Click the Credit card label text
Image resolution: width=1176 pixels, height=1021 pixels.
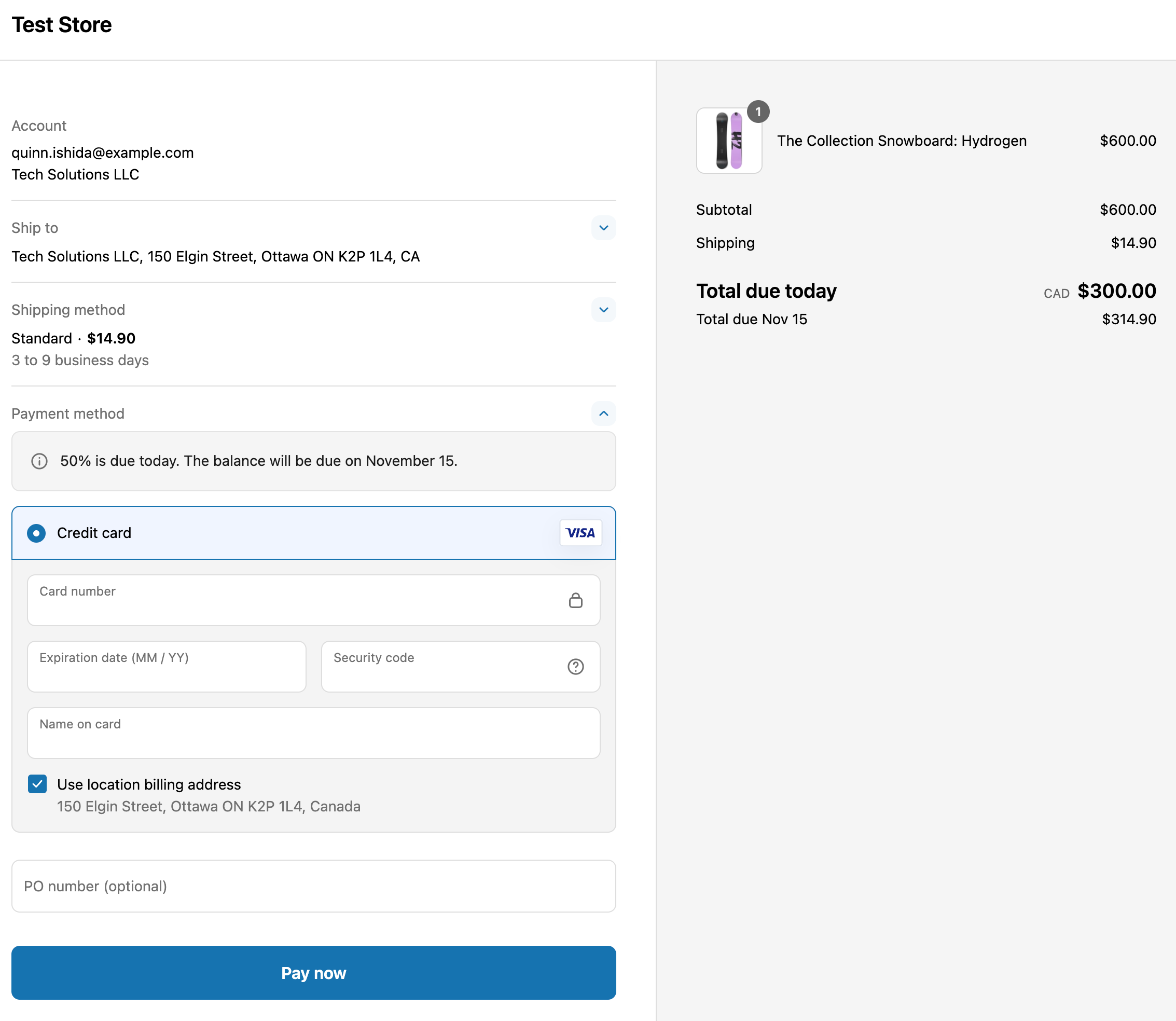(94, 533)
